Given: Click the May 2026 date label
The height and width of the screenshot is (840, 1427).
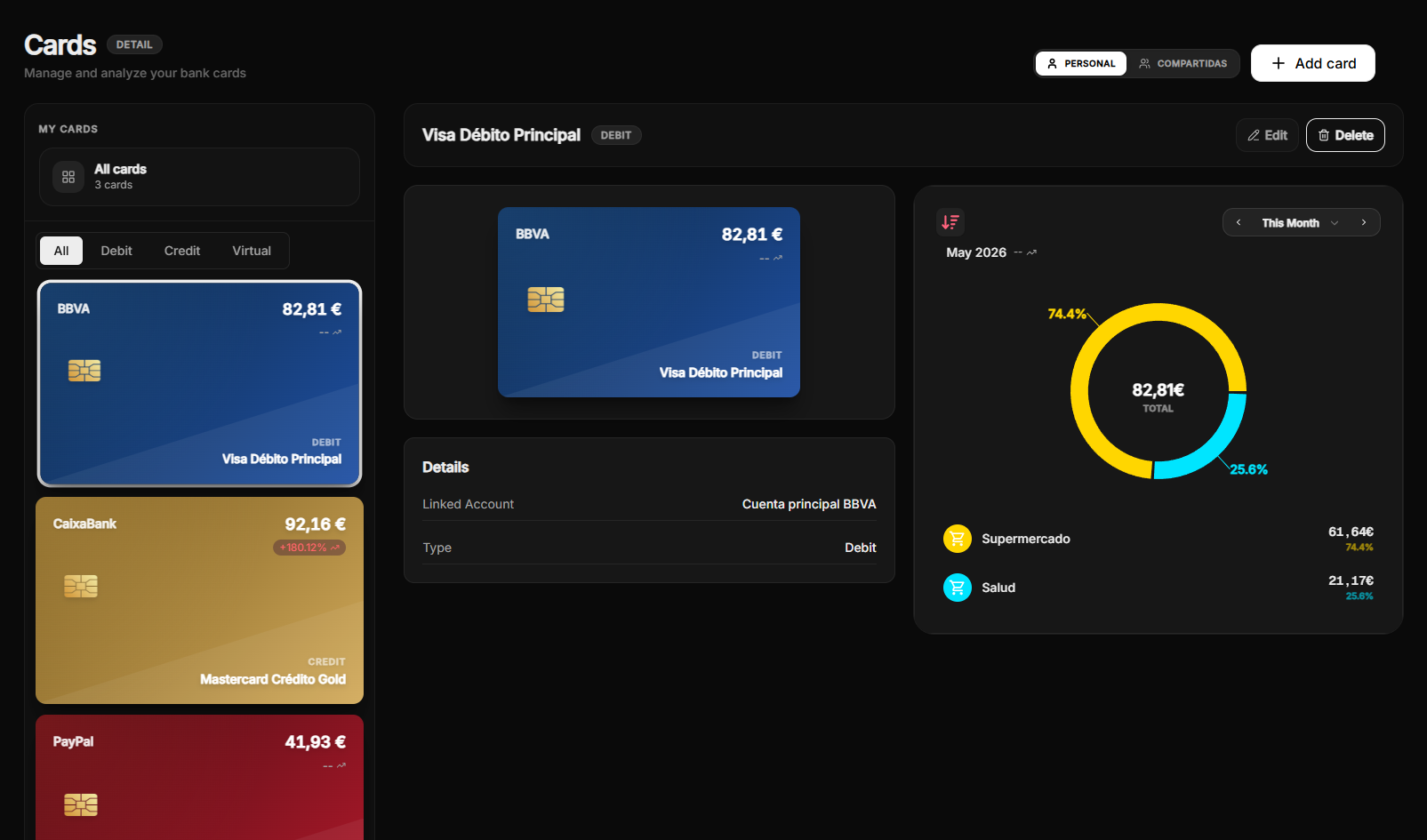Looking at the screenshot, I should point(976,252).
